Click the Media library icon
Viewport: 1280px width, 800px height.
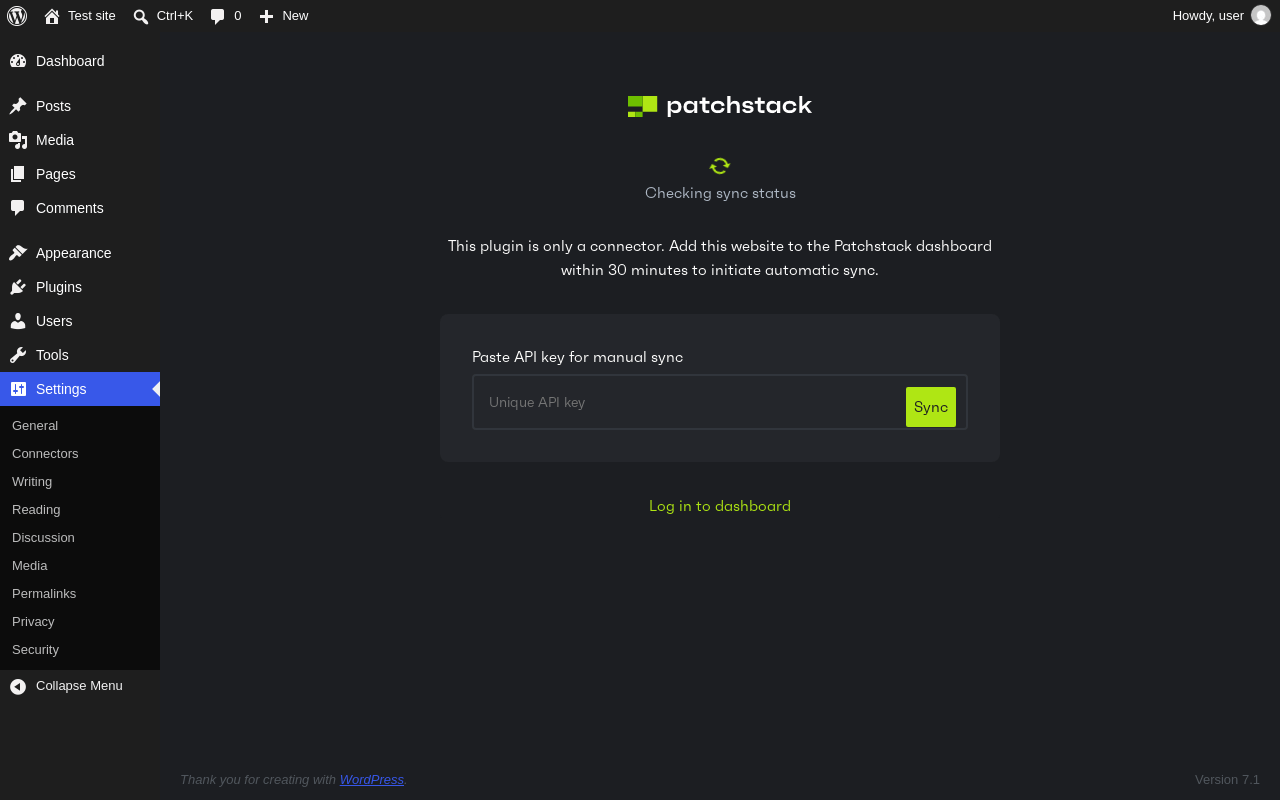[x=18, y=140]
